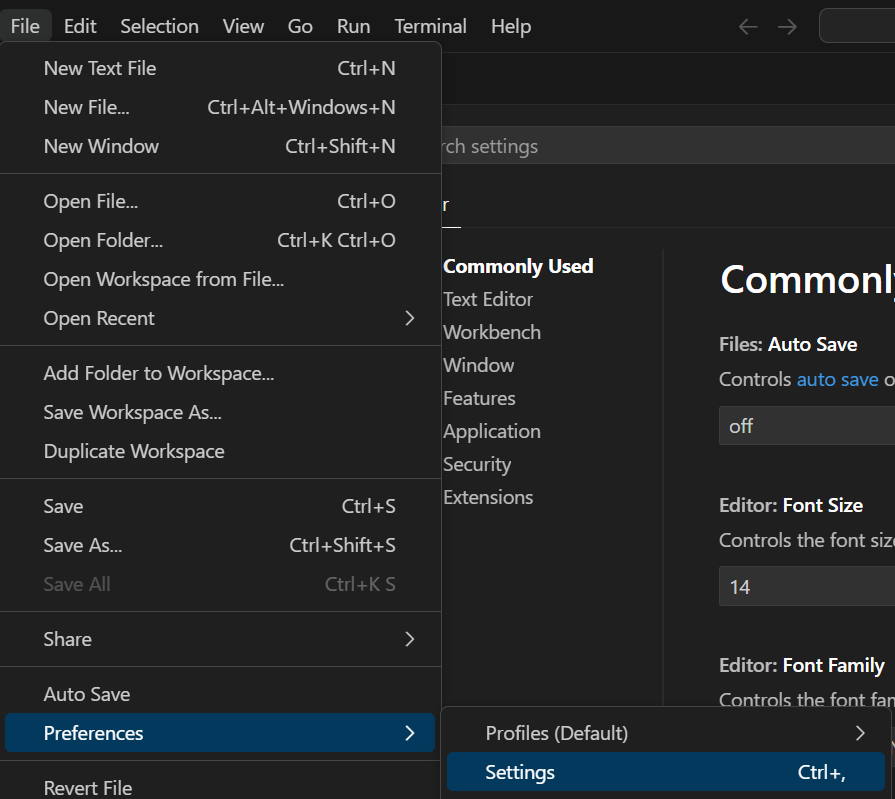
Task: Select Text Editor settings category
Action: point(488,299)
